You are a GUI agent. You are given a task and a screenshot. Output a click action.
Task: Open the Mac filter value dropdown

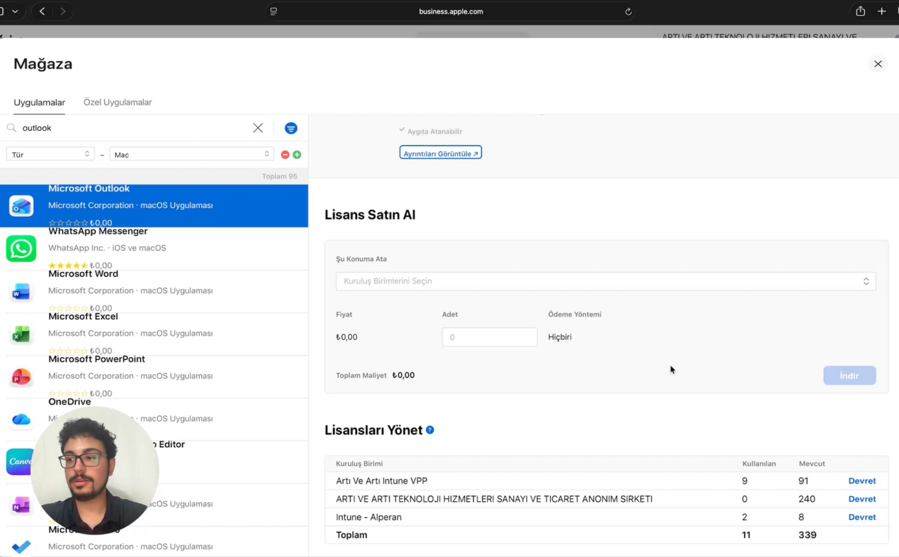(191, 154)
